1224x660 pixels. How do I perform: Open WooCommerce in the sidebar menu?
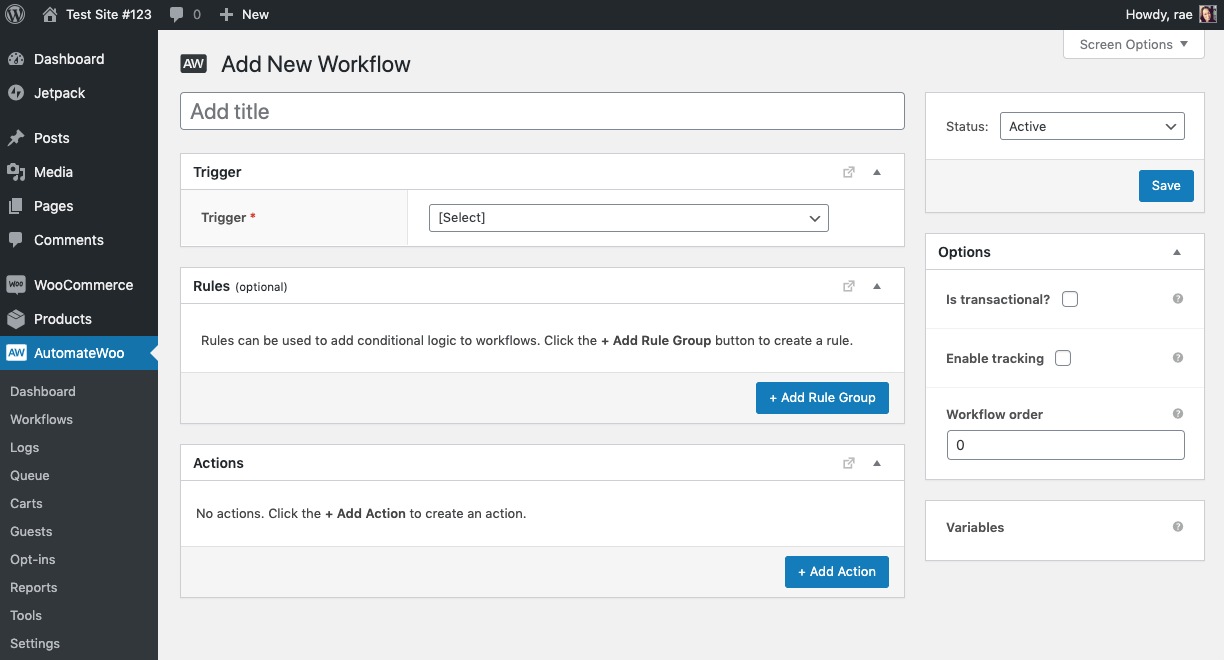click(x=83, y=285)
